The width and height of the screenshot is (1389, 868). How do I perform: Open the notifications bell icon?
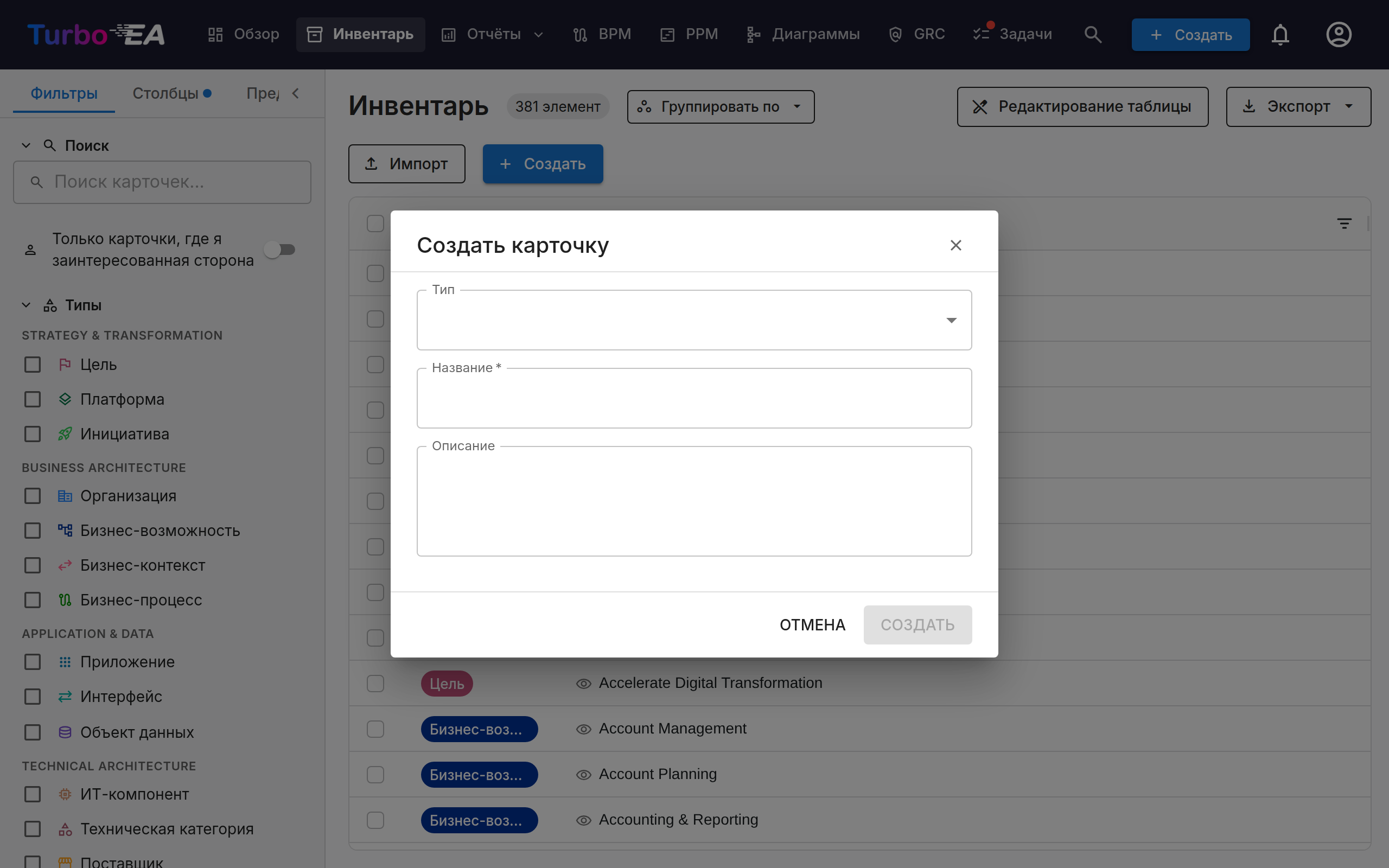point(1280,34)
